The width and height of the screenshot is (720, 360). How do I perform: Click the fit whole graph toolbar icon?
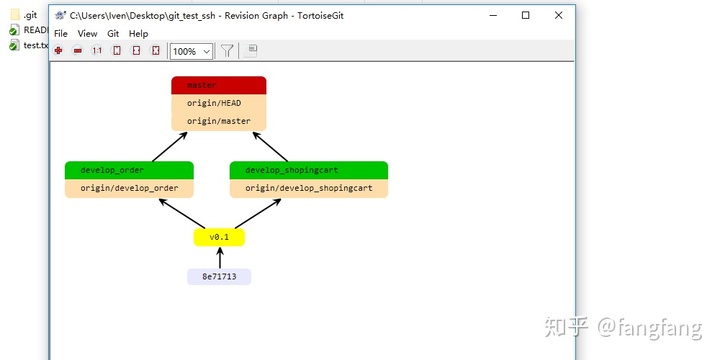(156, 51)
